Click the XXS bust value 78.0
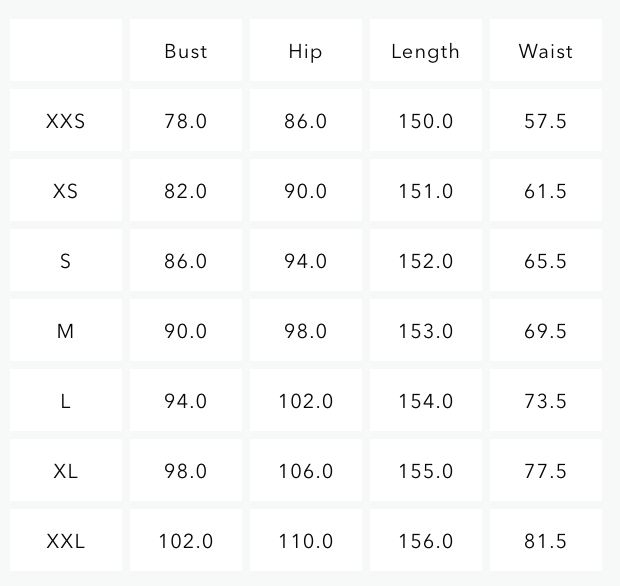Image resolution: width=620 pixels, height=586 pixels. tap(186, 121)
